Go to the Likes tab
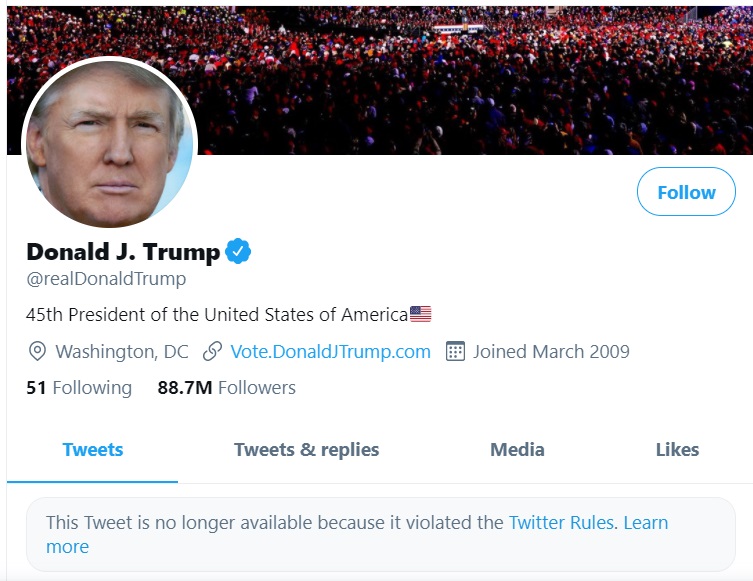This screenshot has height=581, width=753. click(677, 450)
